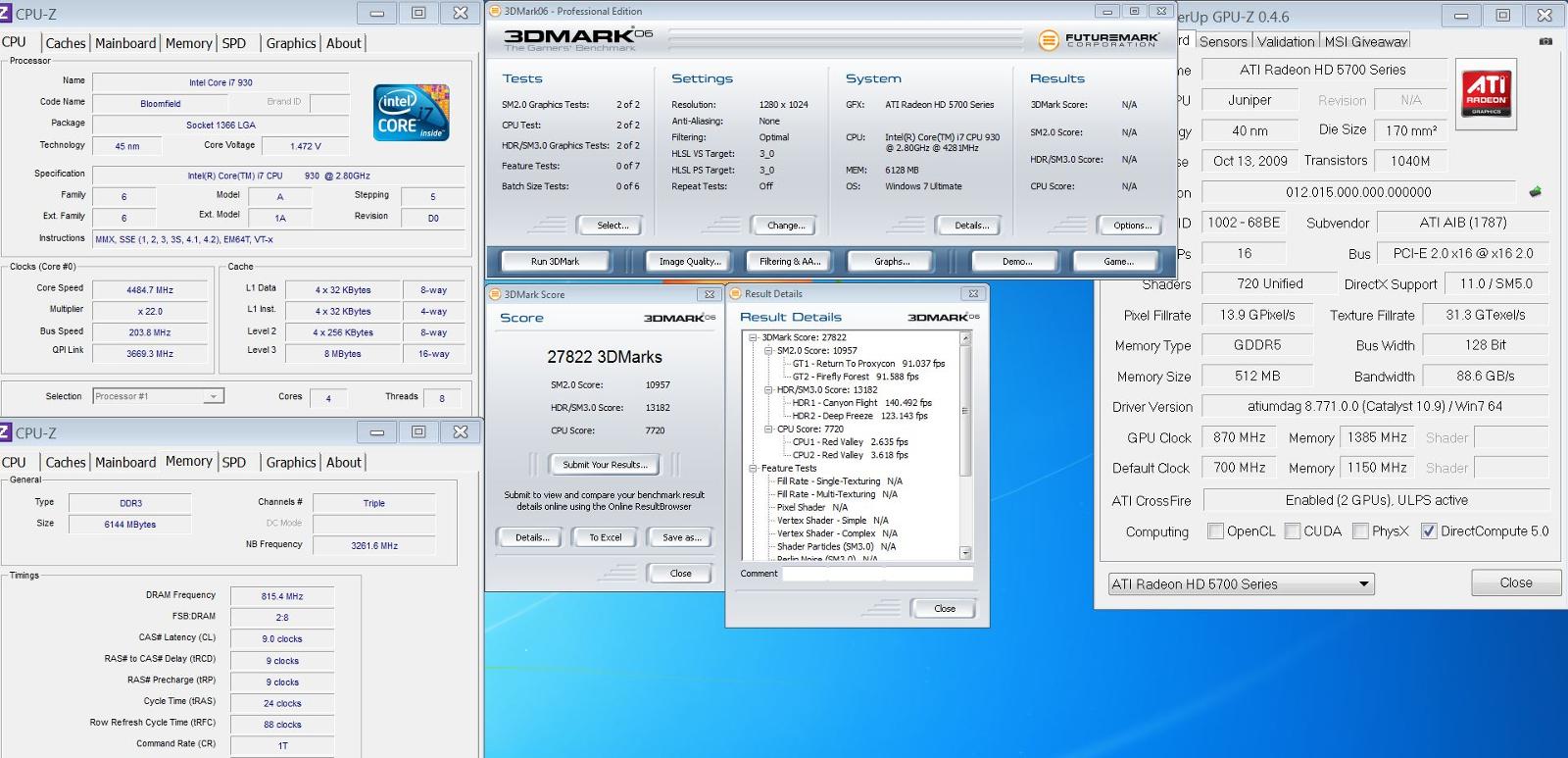Collapse the SM2.0 Score: 10957 node

[x=769, y=350]
